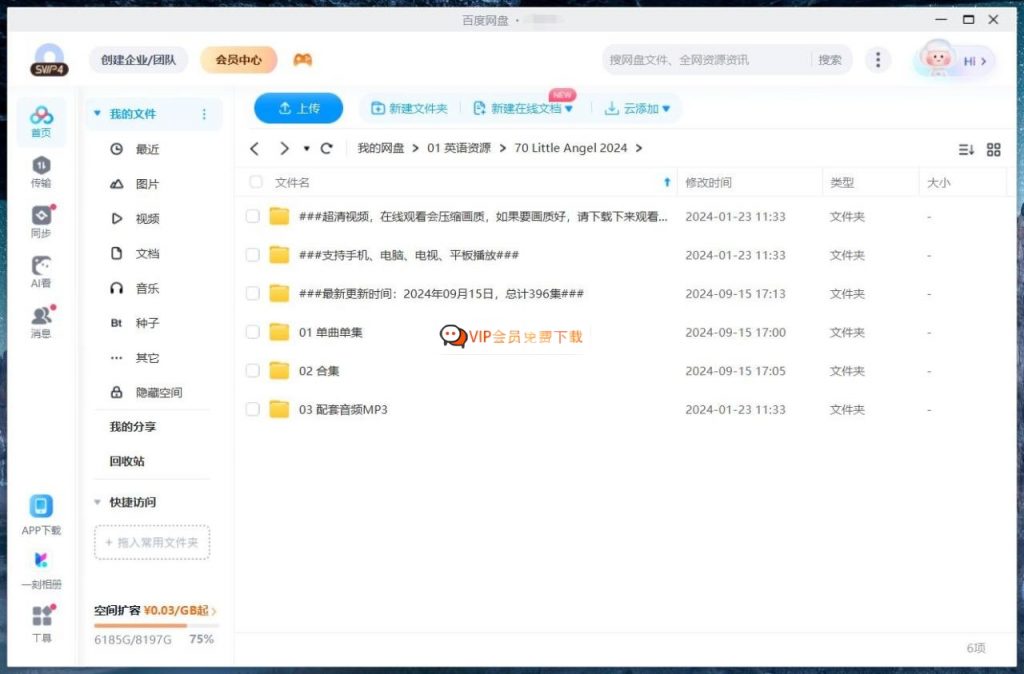Open 我的分享 link

[x=133, y=426]
